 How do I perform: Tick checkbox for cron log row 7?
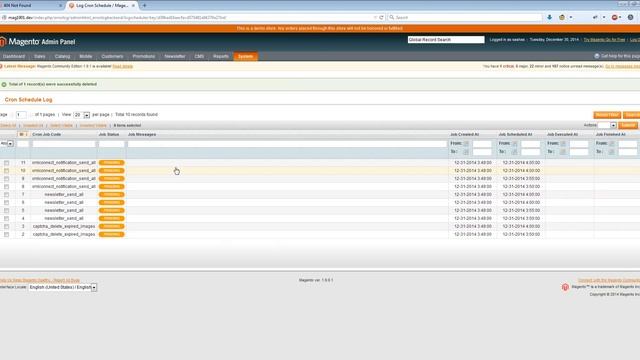coord(7,195)
